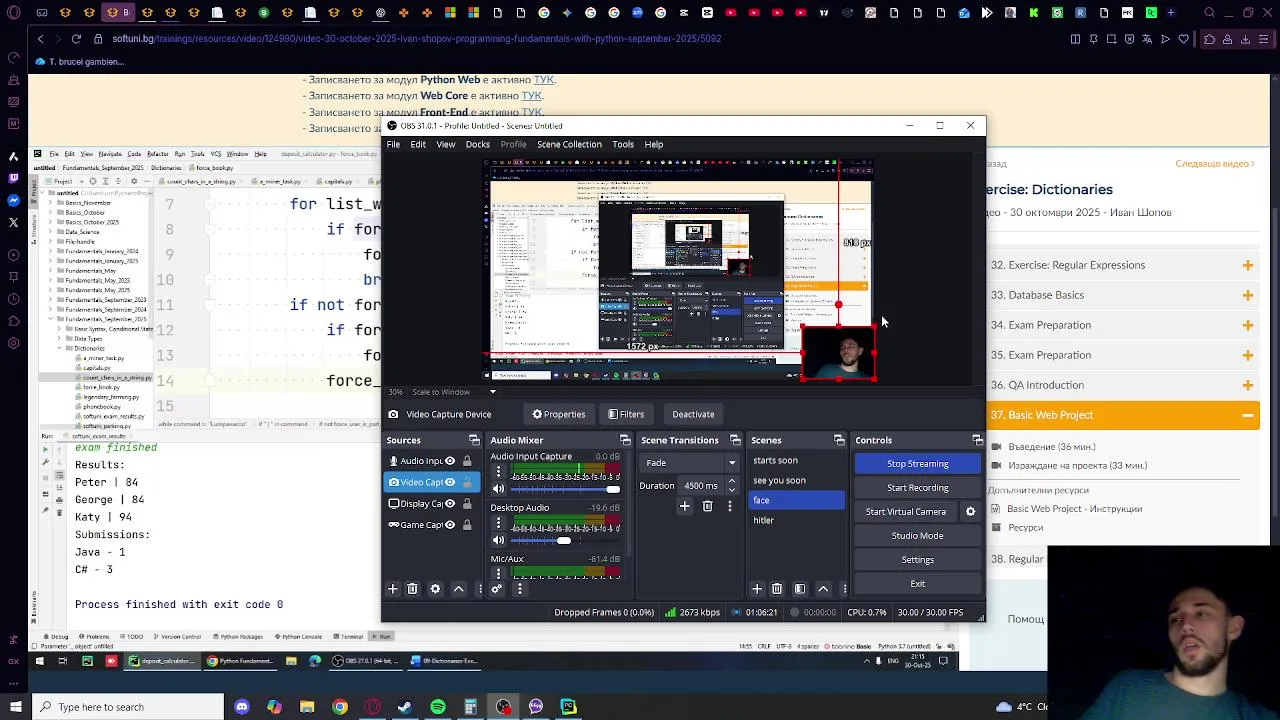Move scene up in Scenes dock
The image size is (1280, 720).
point(823,589)
